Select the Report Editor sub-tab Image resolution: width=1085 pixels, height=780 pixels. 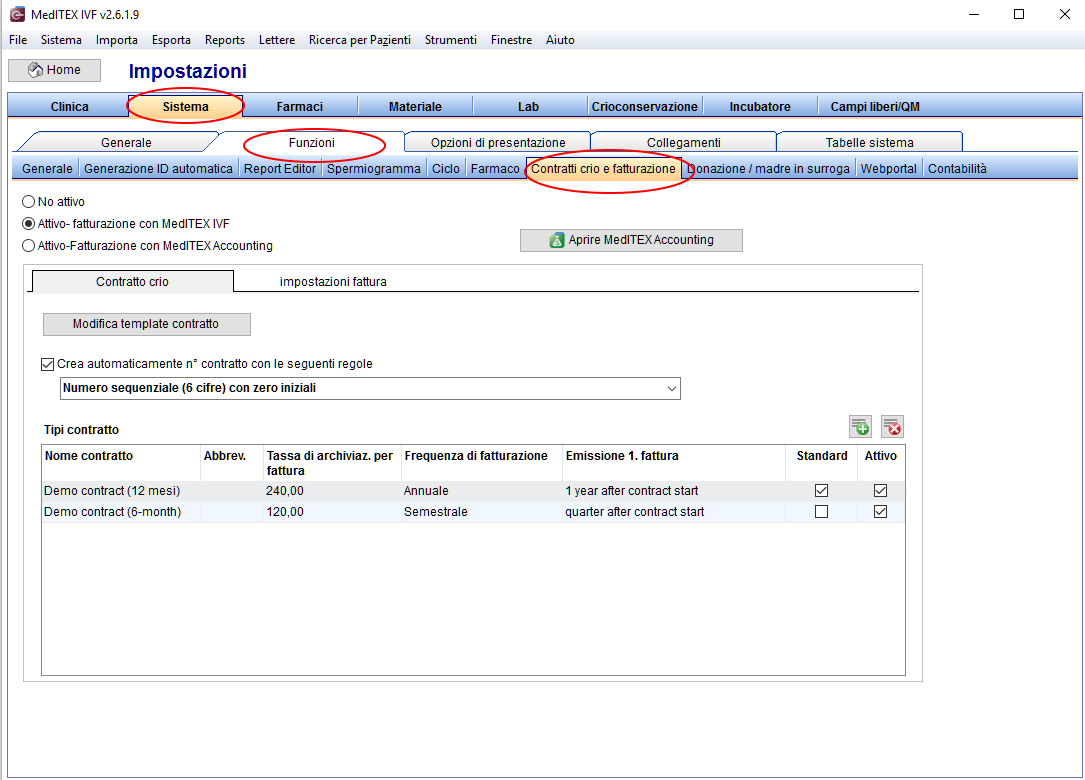[280, 169]
